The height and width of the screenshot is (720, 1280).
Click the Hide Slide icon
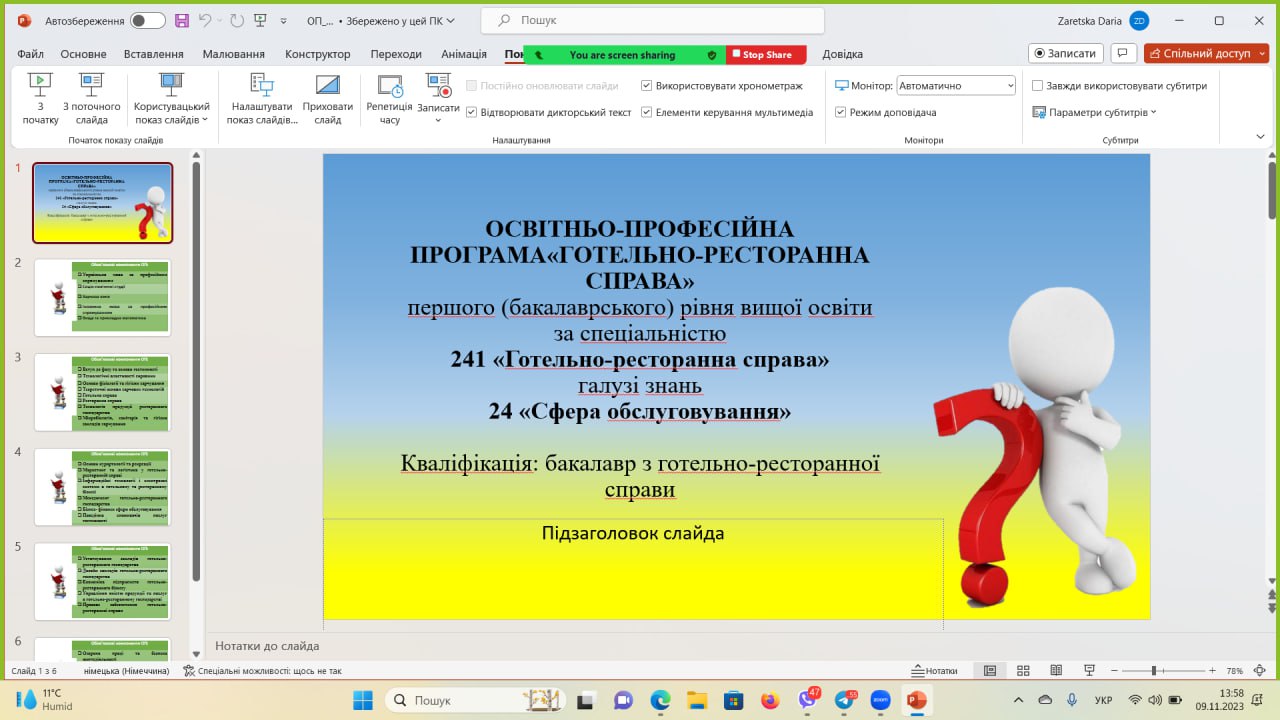(328, 86)
